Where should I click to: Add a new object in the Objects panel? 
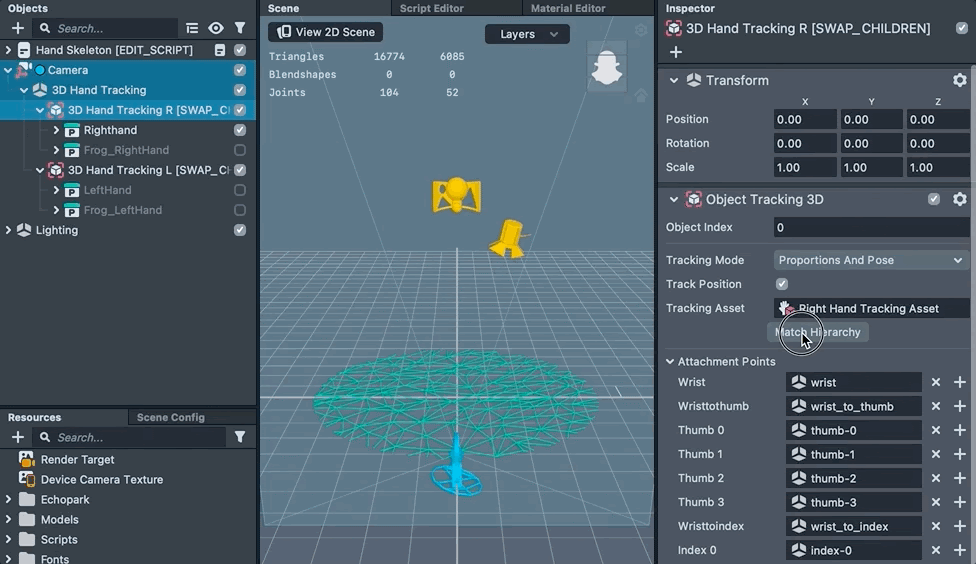17,28
